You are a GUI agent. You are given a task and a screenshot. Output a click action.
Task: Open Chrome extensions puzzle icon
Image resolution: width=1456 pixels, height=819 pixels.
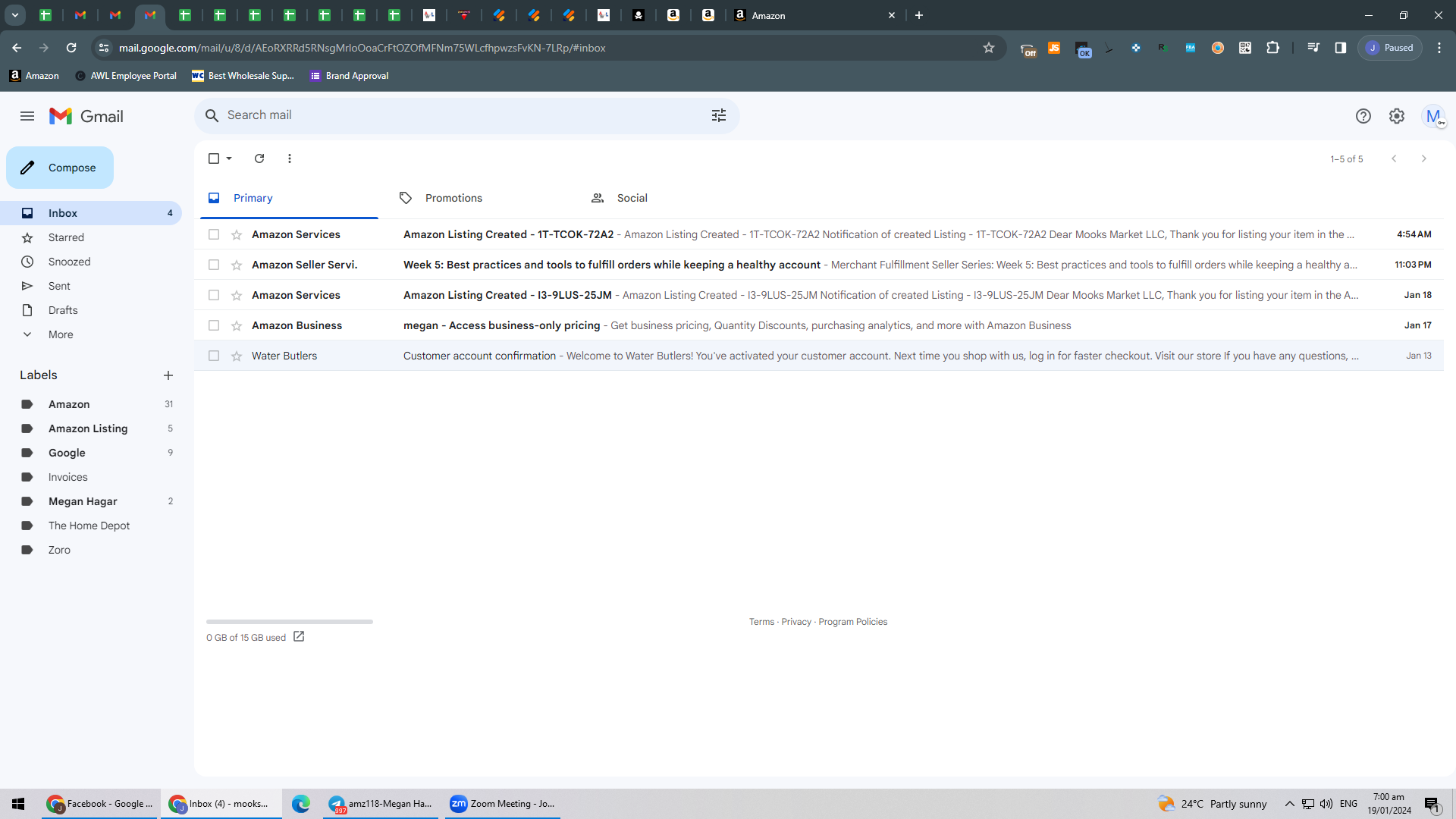[x=1273, y=48]
